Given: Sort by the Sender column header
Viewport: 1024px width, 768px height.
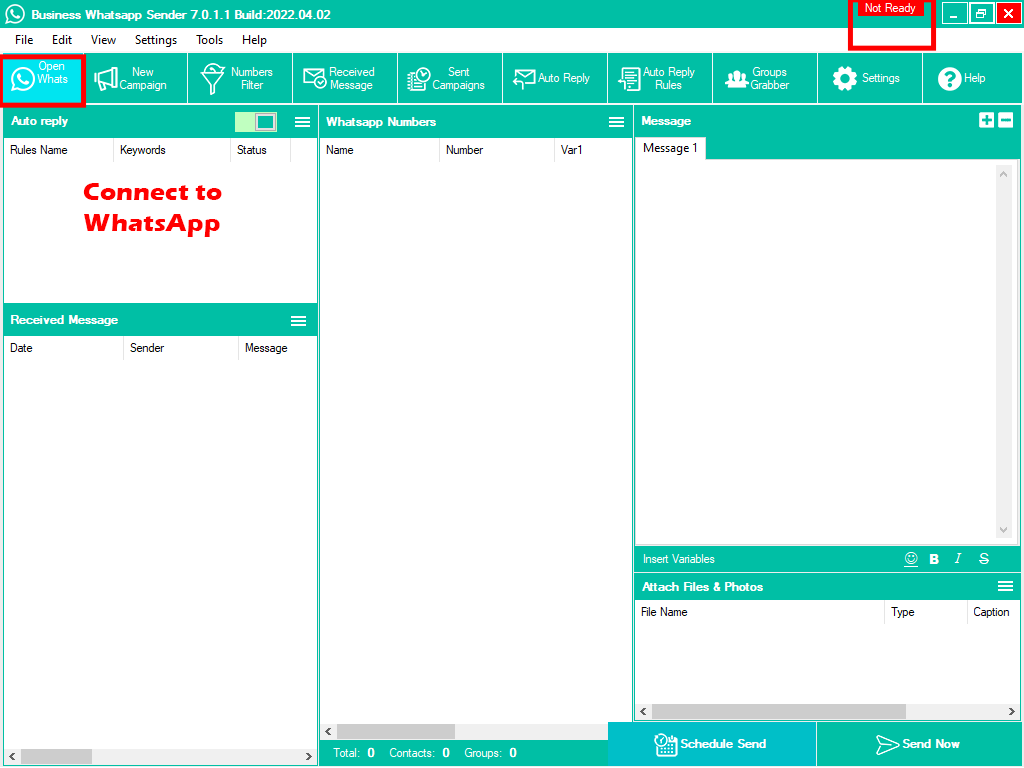Looking at the screenshot, I should click(x=181, y=348).
